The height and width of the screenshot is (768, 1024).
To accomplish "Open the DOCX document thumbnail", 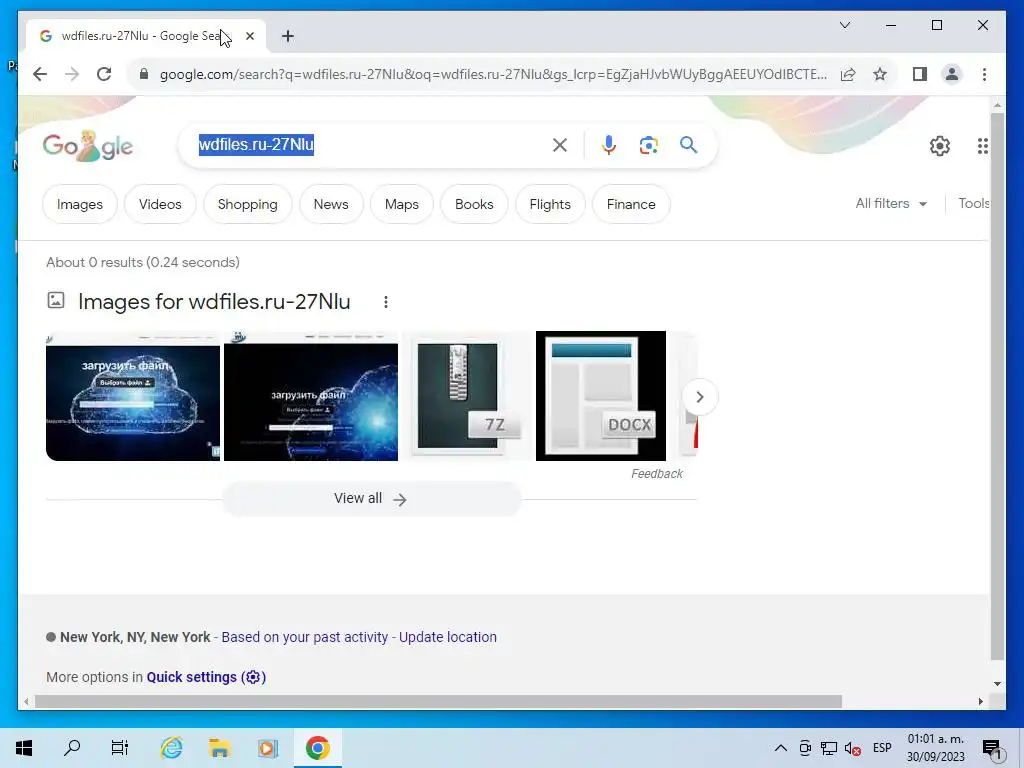I will (601, 396).
